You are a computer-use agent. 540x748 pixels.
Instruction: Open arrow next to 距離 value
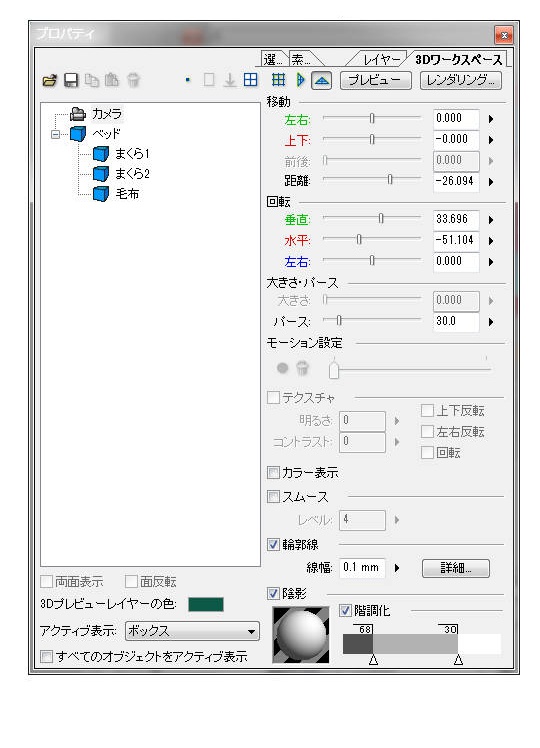(491, 182)
